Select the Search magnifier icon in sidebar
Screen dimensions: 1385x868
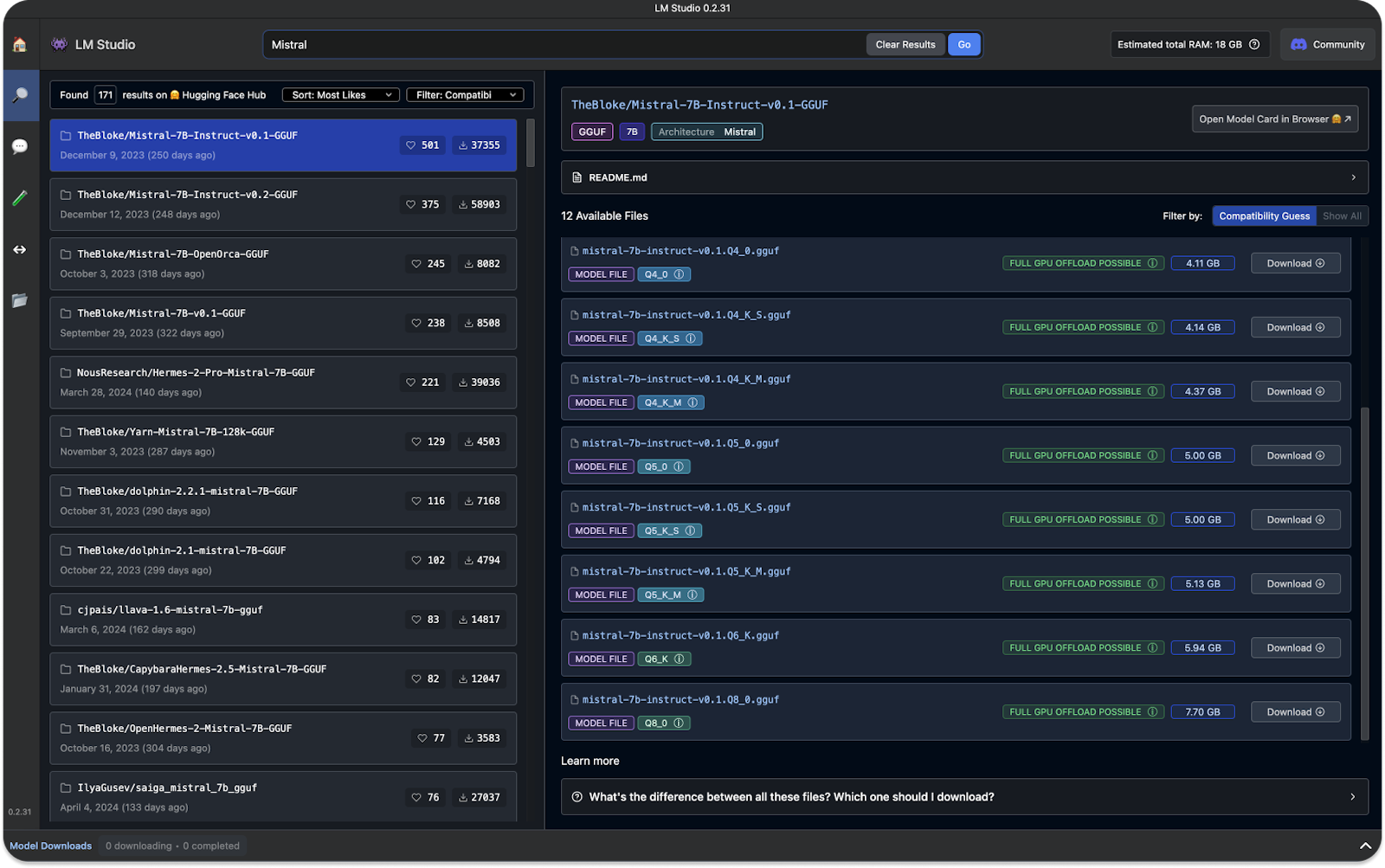20,94
